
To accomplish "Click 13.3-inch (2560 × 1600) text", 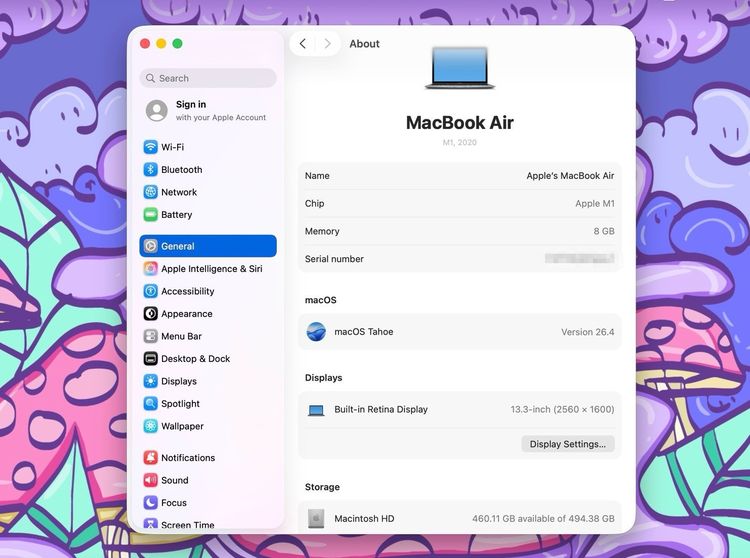I will 562,409.
